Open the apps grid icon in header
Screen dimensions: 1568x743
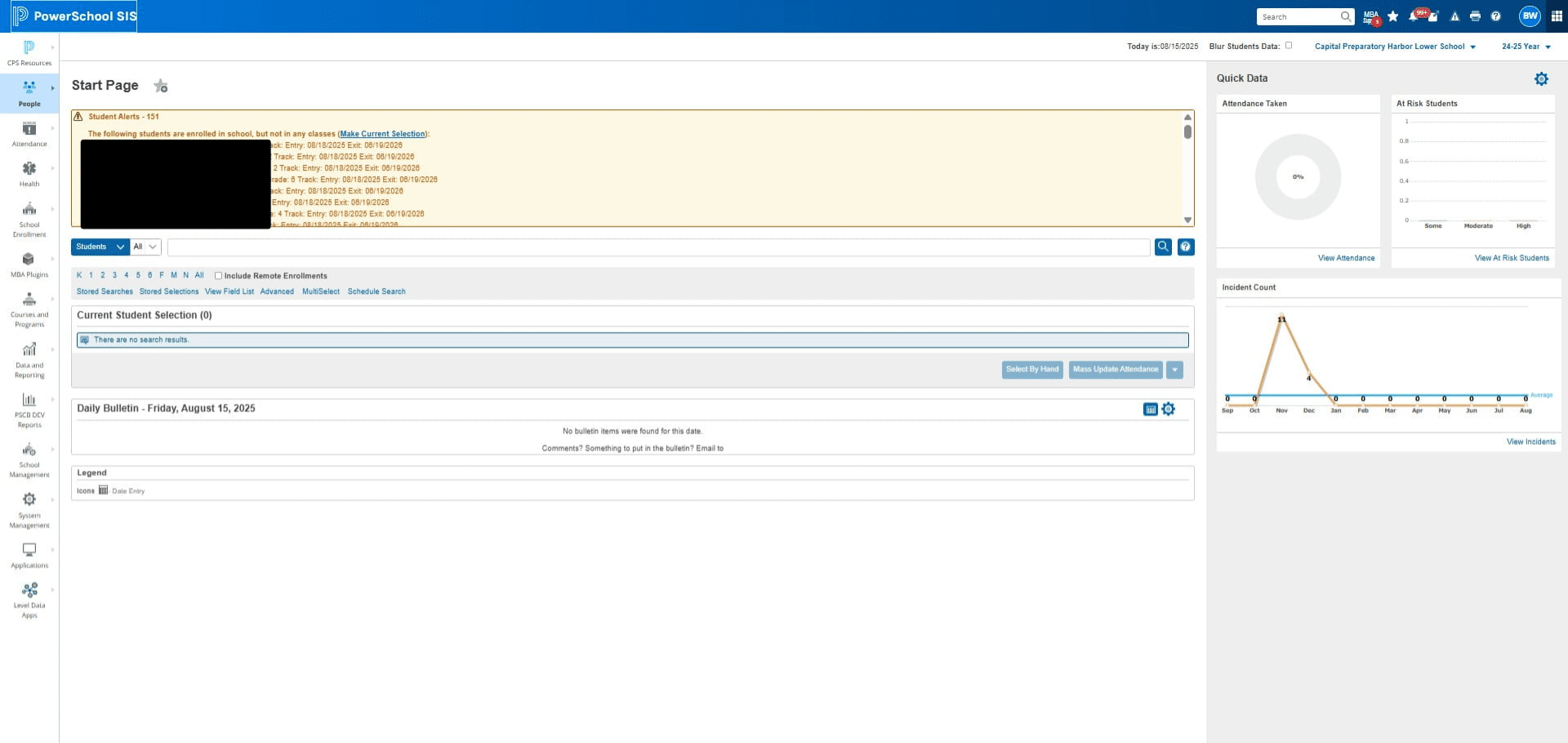pos(1557,16)
